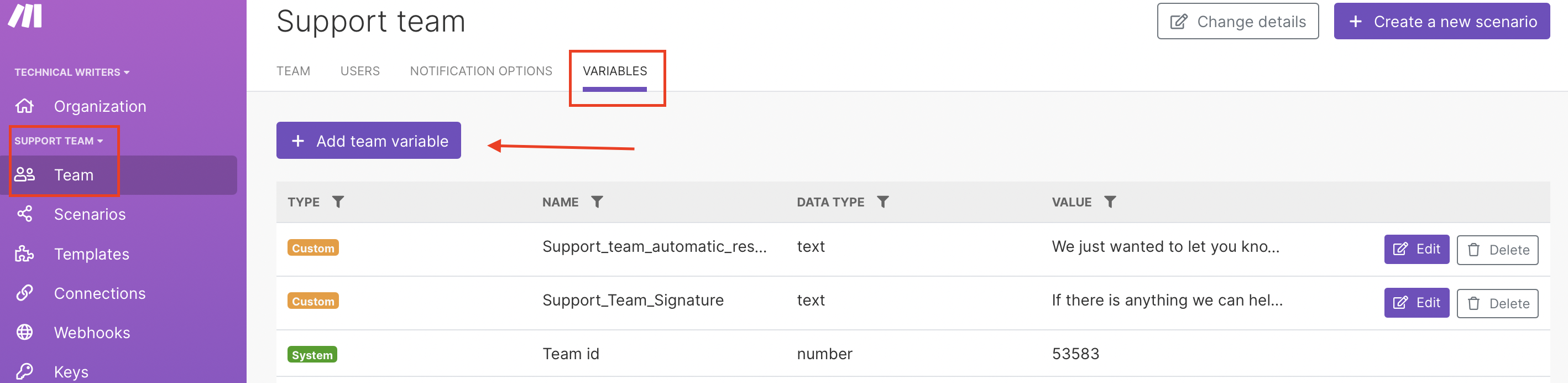Click the Add team variable button
1568x383 pixels.
368,141
